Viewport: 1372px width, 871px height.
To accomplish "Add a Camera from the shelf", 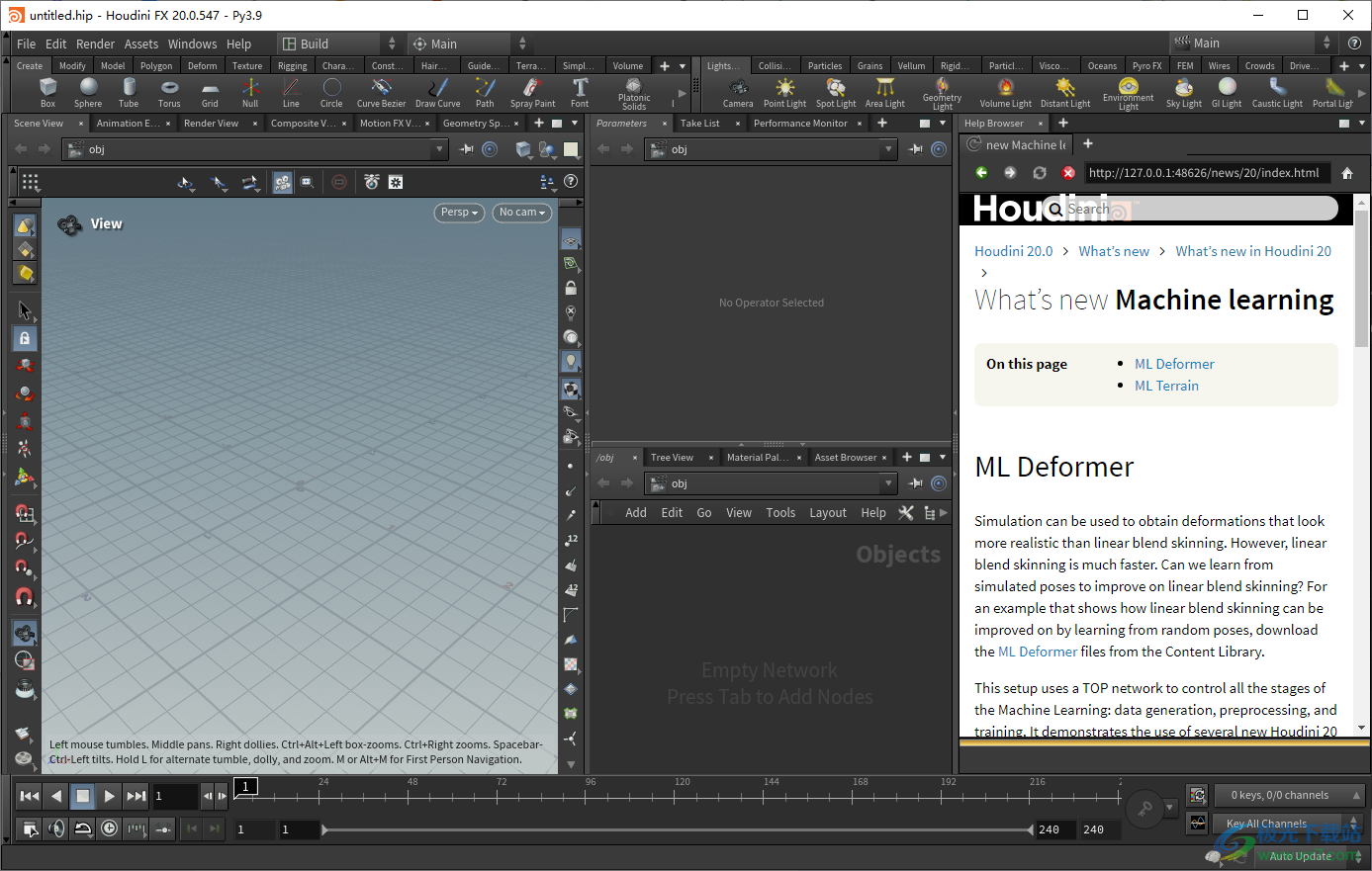I will pyautogui.click(x=738, y=93).
